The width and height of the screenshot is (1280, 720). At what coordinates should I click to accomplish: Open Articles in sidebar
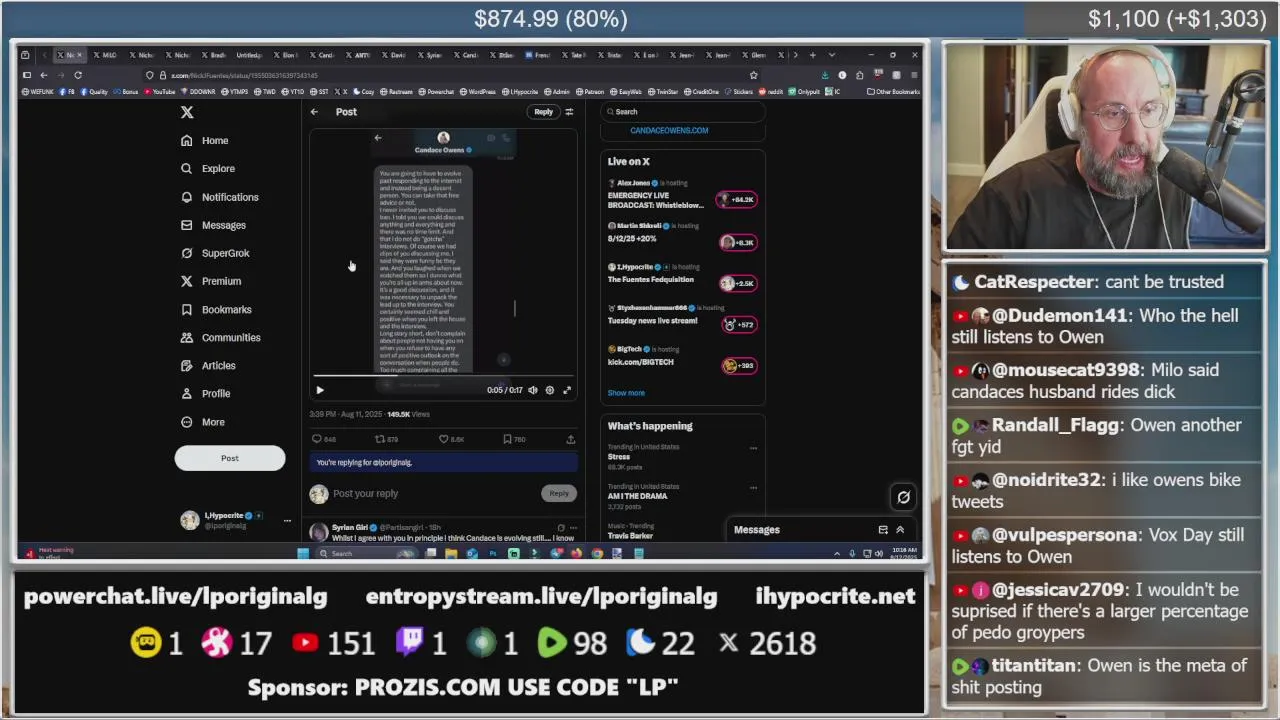(x=208, y=366)
